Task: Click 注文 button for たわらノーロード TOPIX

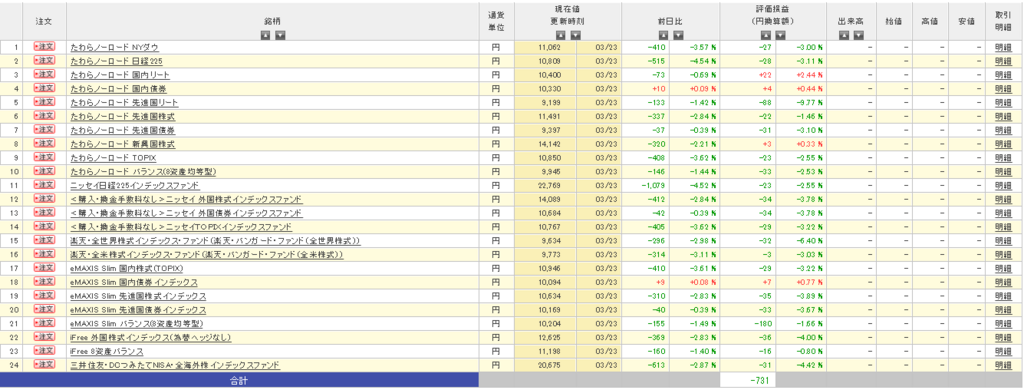Action: click(44, 157)
